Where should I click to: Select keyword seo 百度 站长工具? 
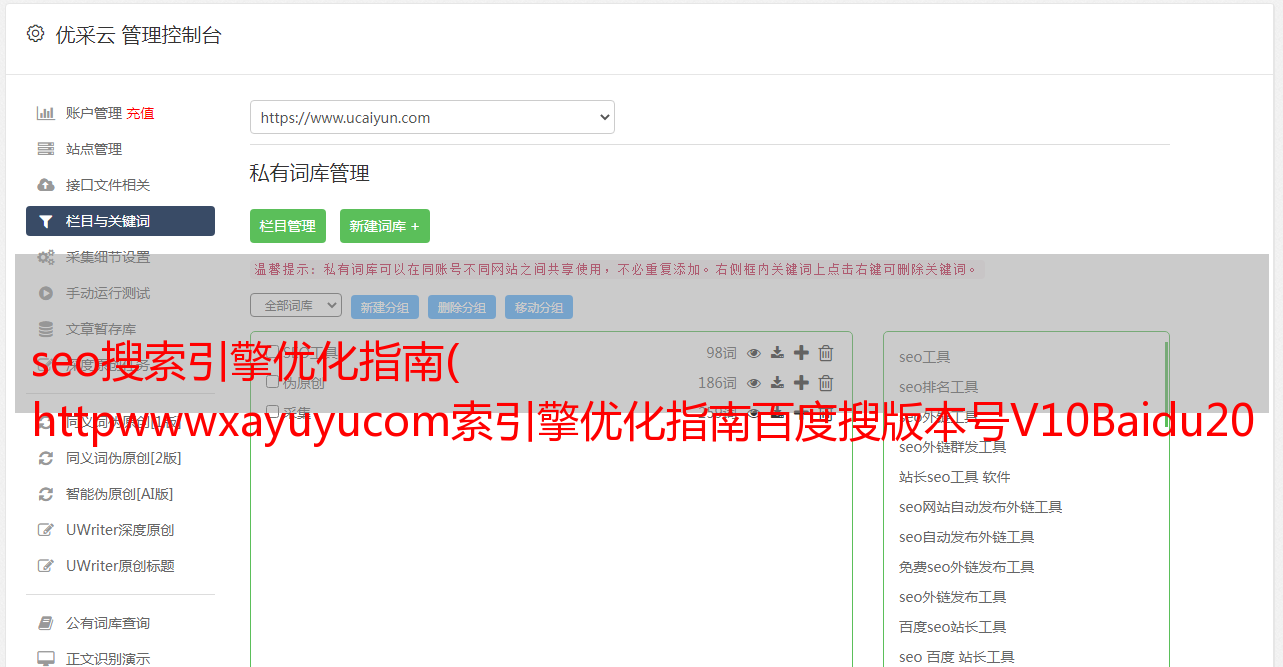pos(957,657)
